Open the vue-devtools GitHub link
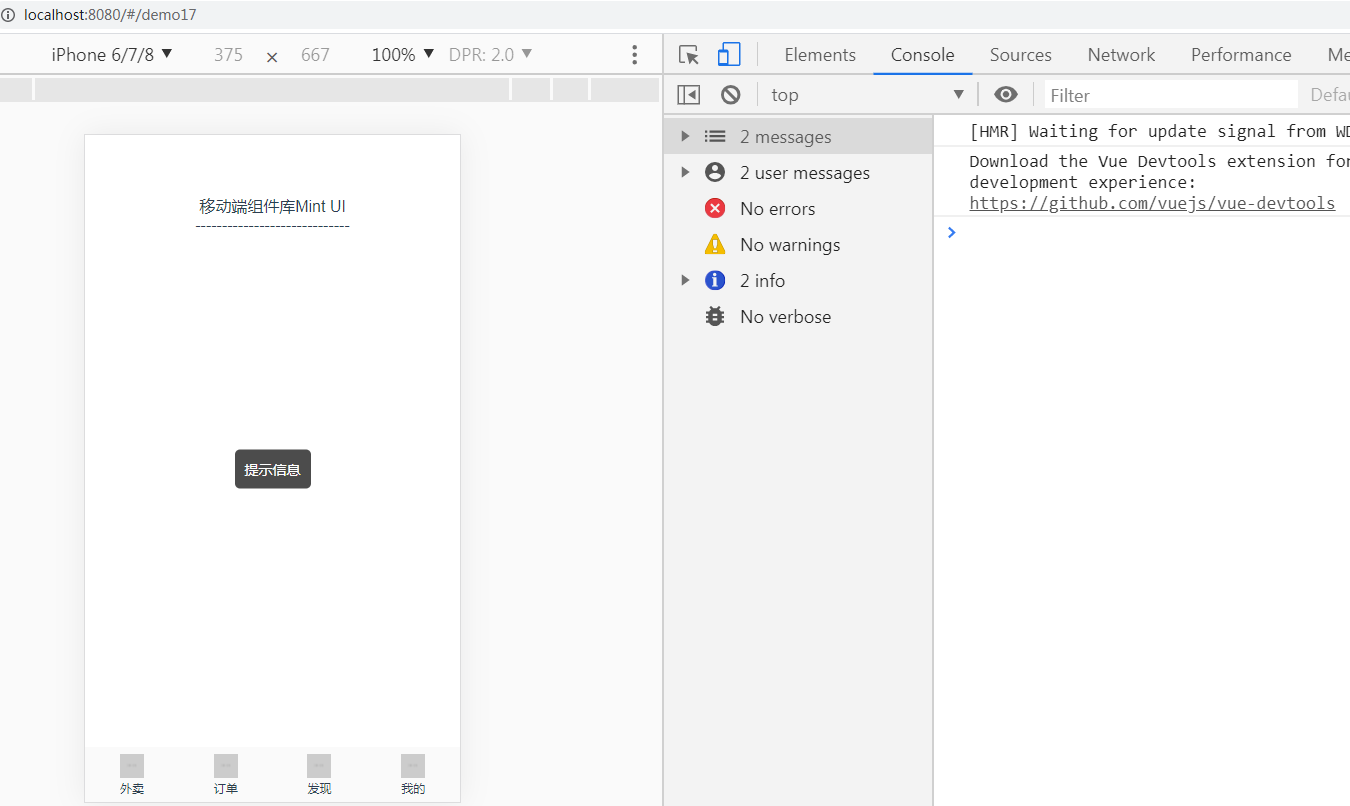The height and width of the screenshot is (806, 1350). pyautogui.click(x=1152, y=203)
